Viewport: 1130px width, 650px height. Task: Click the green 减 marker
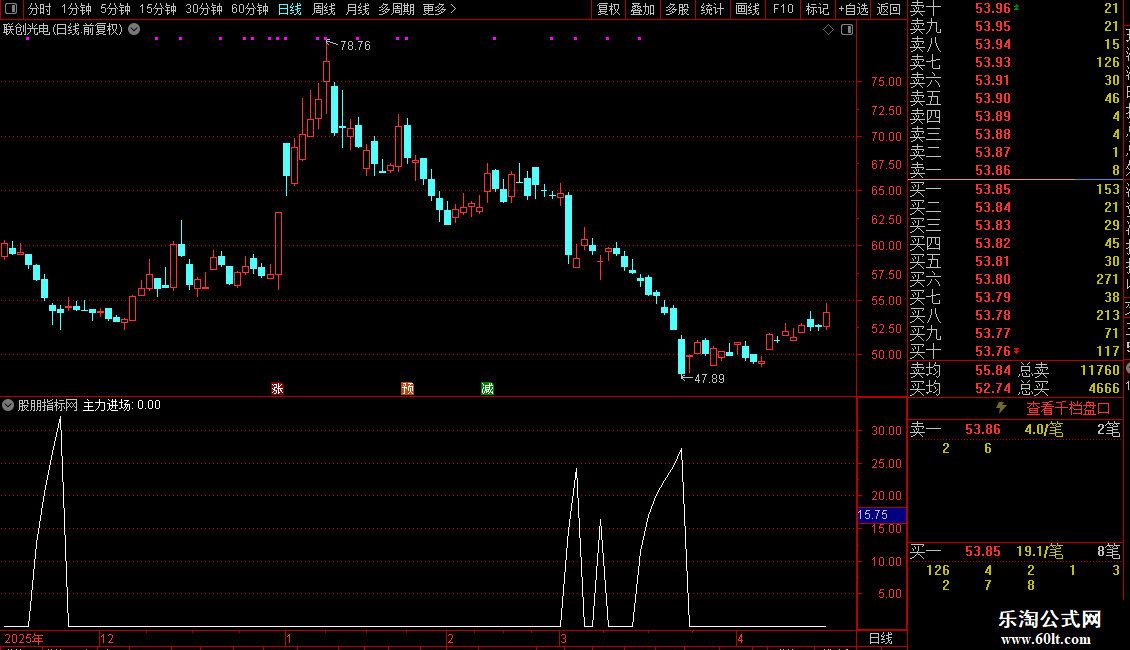[x=487, y=388]
